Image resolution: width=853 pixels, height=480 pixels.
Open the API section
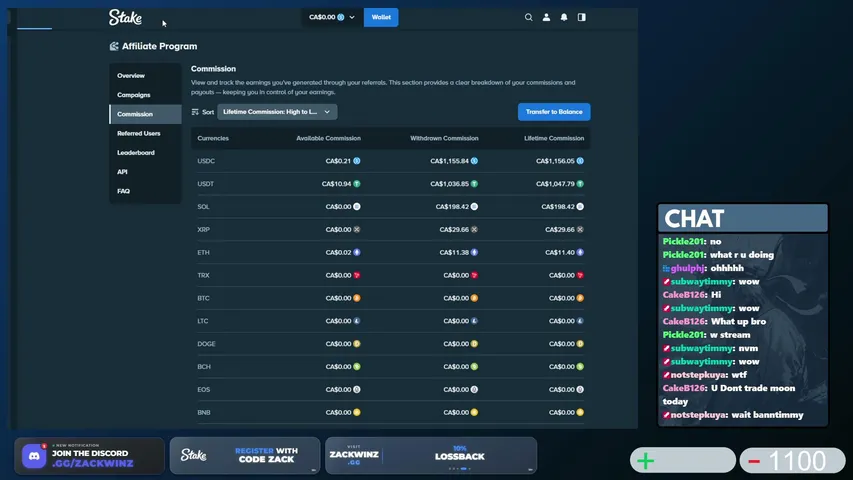click(145, 172)
